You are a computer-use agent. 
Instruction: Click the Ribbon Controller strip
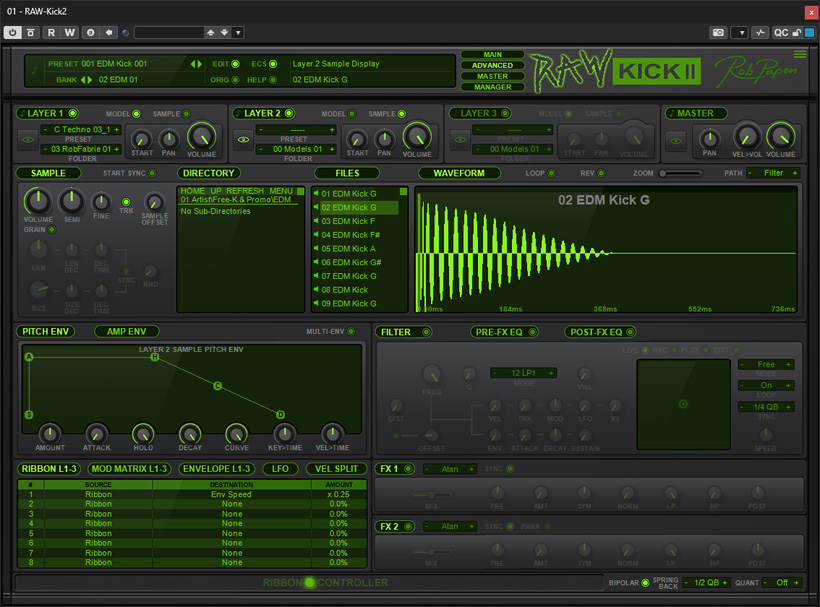310,582
